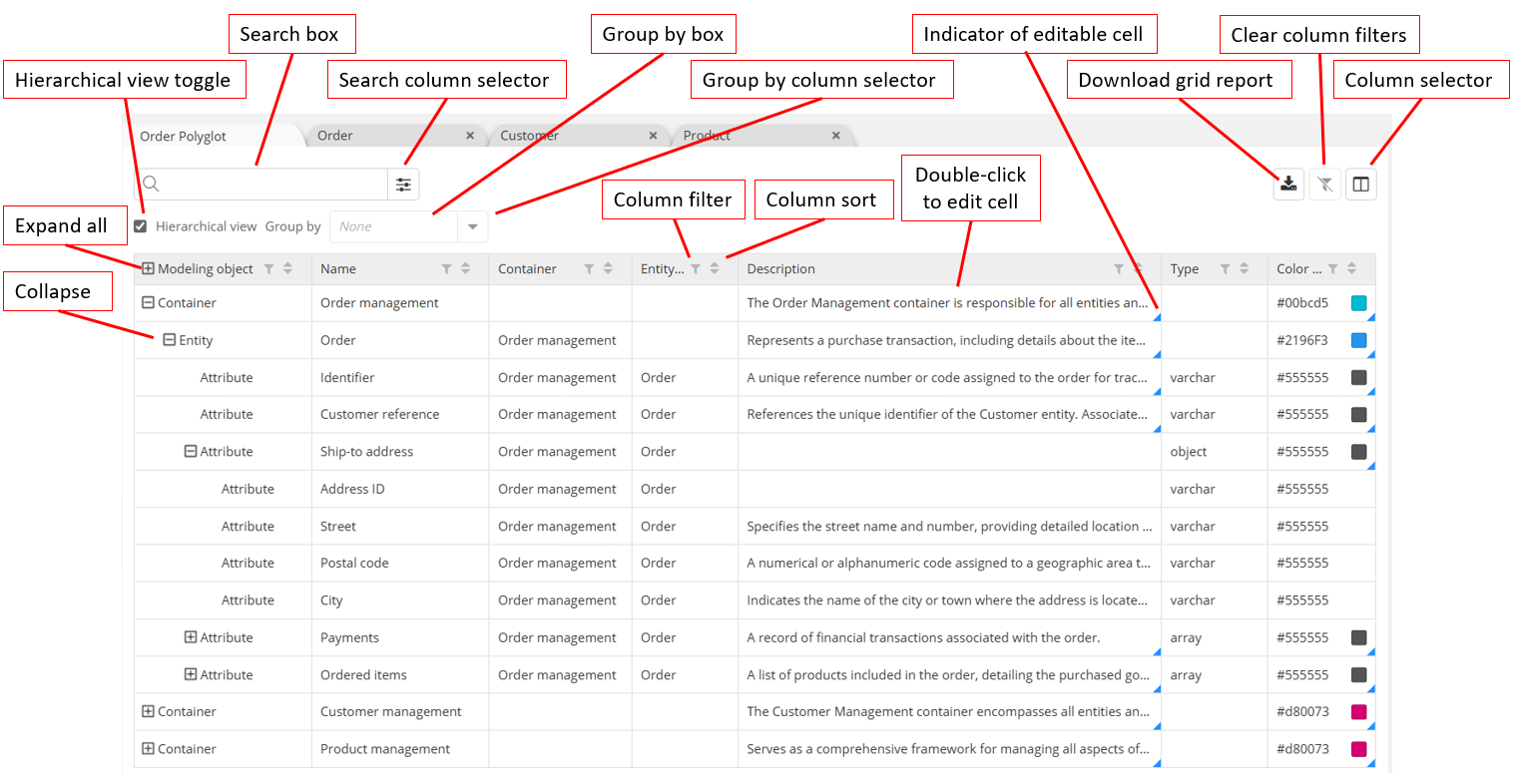Image resolution: width=1514 pixels, height=784 pixels.
Task: Switch to the Order tab
Action: pos(335,136)
